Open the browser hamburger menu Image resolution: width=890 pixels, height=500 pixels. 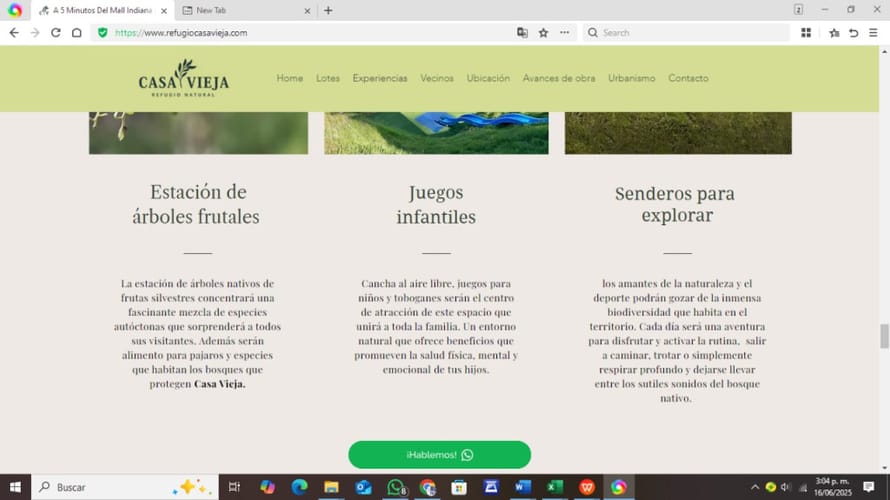coord(874,33)
